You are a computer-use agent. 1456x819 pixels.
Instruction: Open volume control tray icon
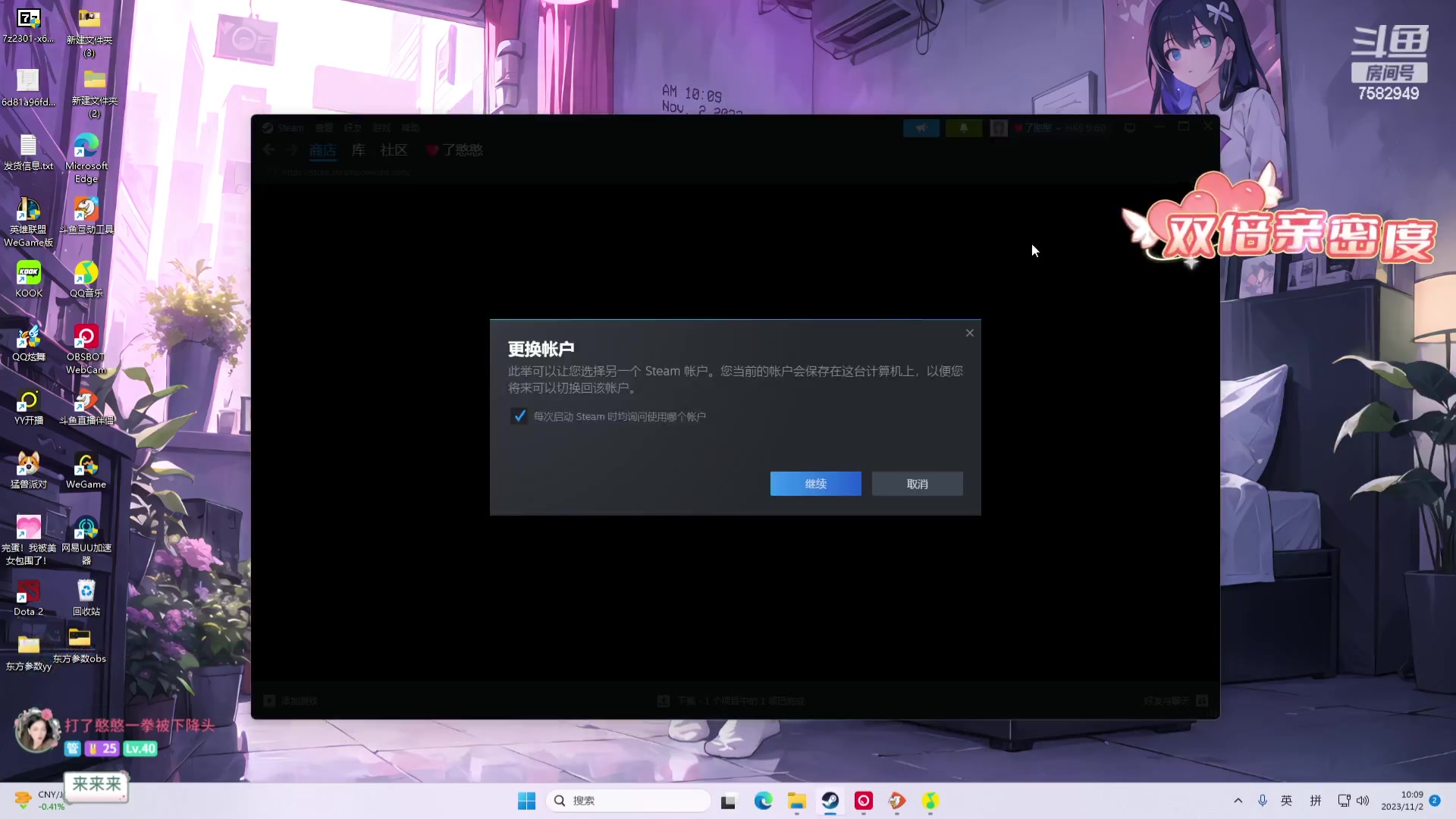click(x=1363, y=801)
